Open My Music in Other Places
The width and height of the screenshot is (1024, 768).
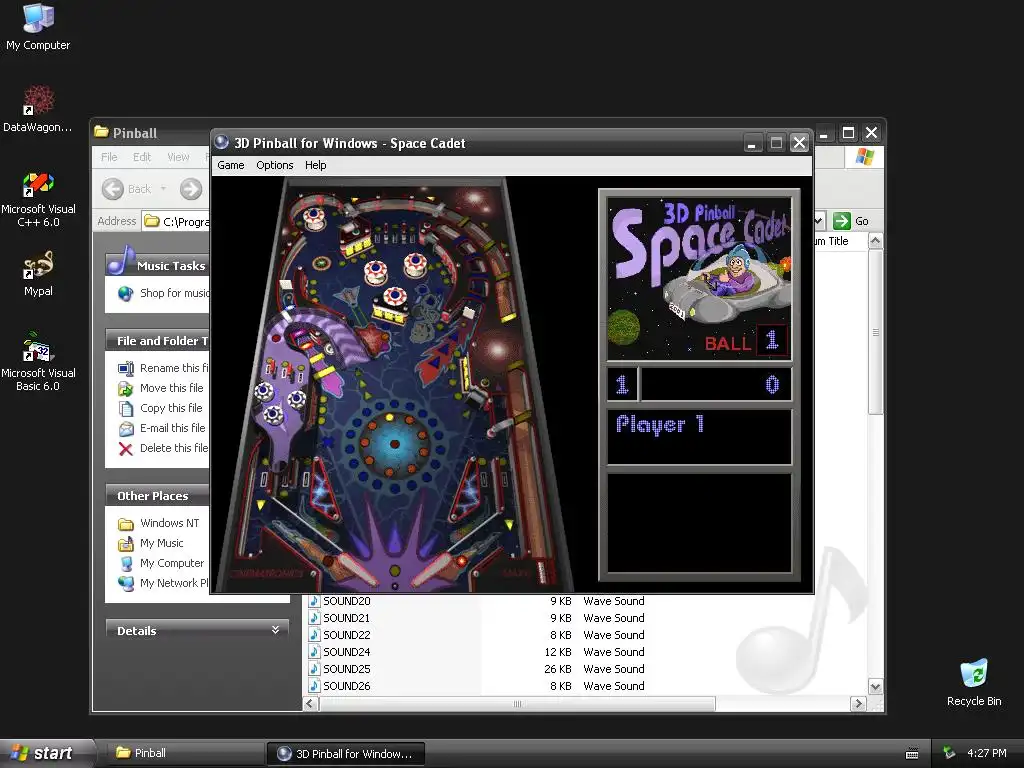[x=161, y=543]
